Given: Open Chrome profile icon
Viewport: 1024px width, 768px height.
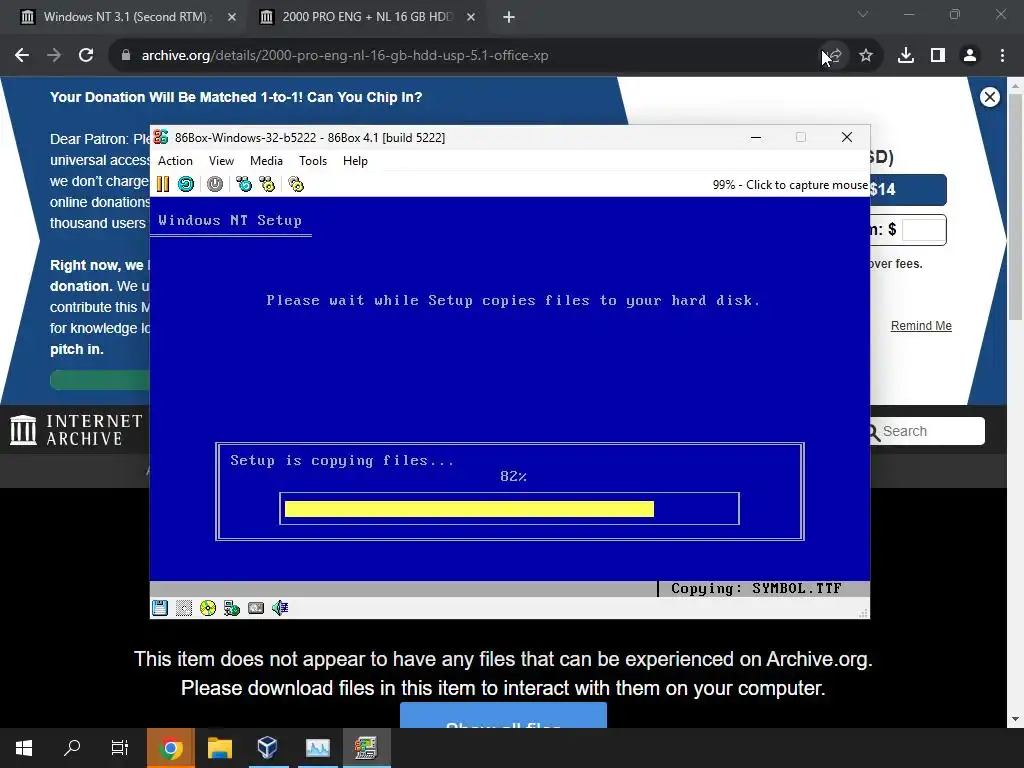Looking at the screenshot, I should [x=970, y=56].
